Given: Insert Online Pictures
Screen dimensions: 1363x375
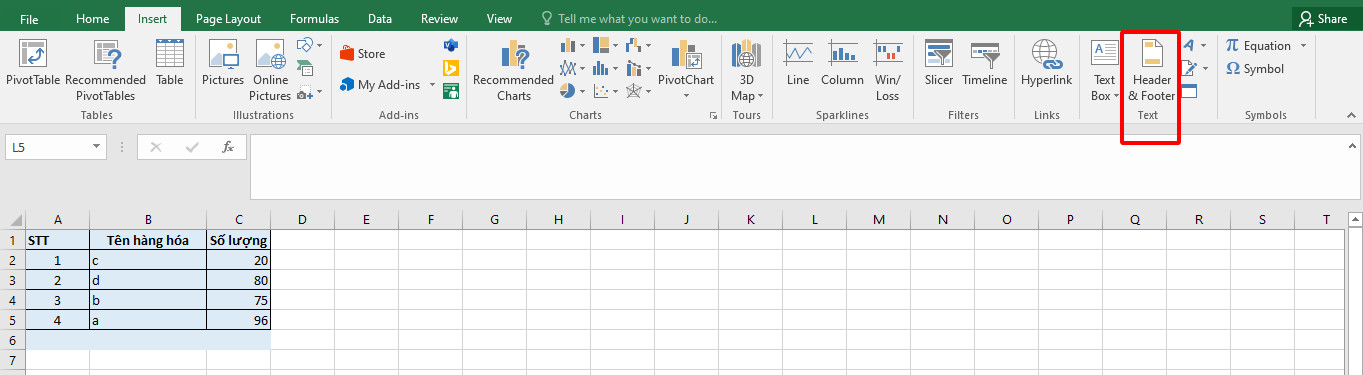Looking at the screenshot, I should (270, 70).
